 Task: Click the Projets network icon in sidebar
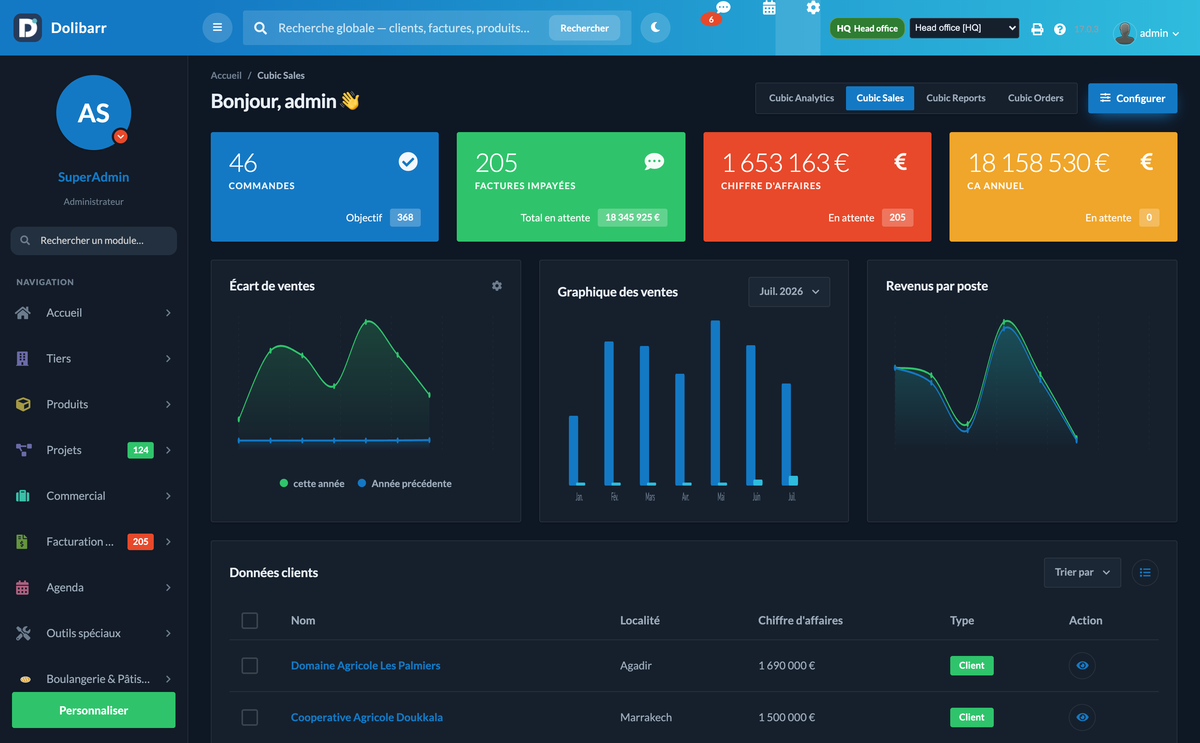[23, 450]
